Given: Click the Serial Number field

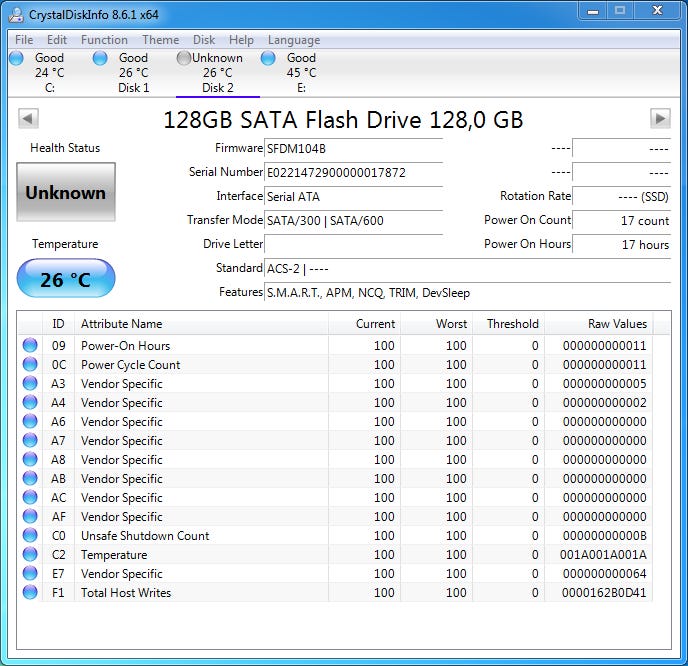Looking at the screenshot, I should (x=353, y=172).
